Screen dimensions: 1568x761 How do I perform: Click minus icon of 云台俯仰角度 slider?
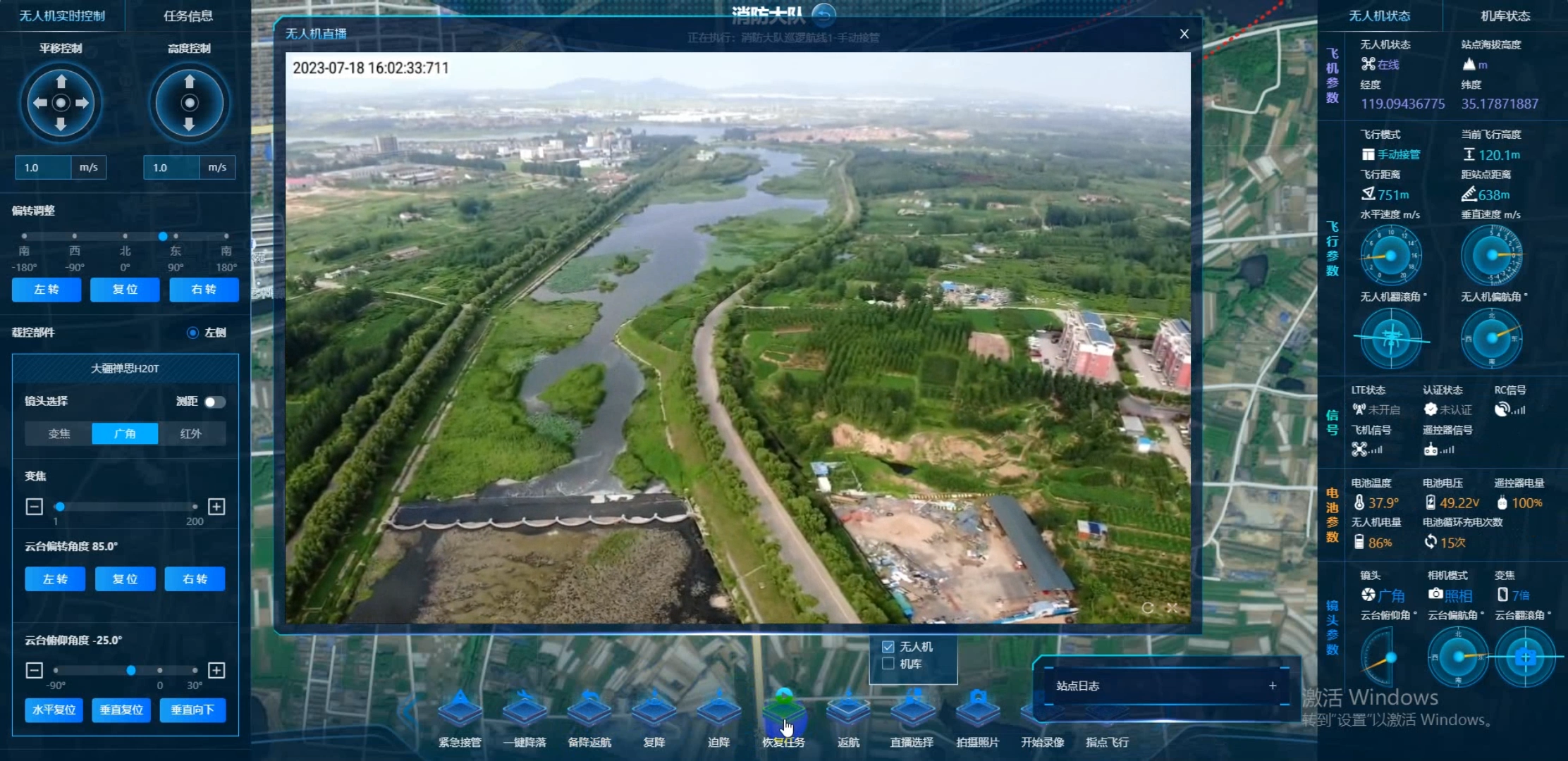[x=34, y=670]
